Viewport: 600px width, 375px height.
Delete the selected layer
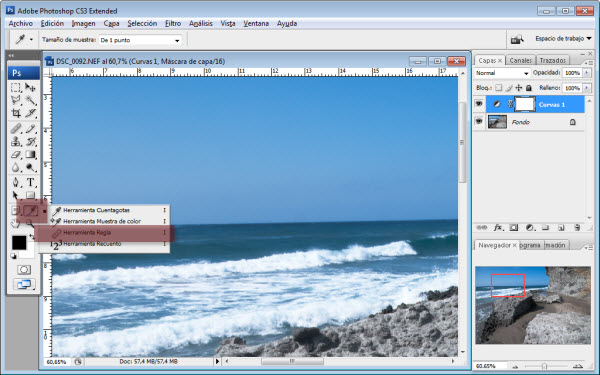tap(577, 228)
